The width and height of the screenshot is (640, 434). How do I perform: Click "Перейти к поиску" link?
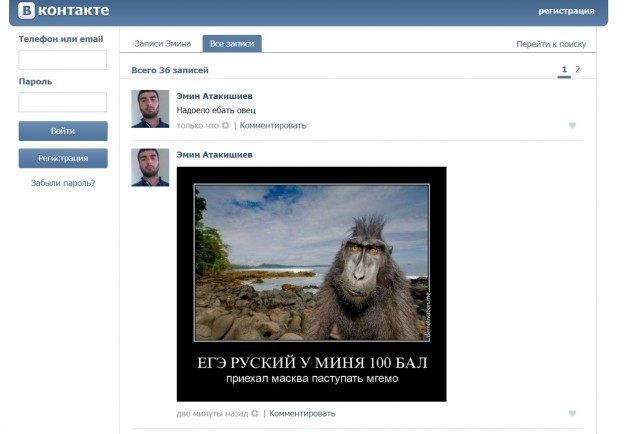tap(551, 44)
